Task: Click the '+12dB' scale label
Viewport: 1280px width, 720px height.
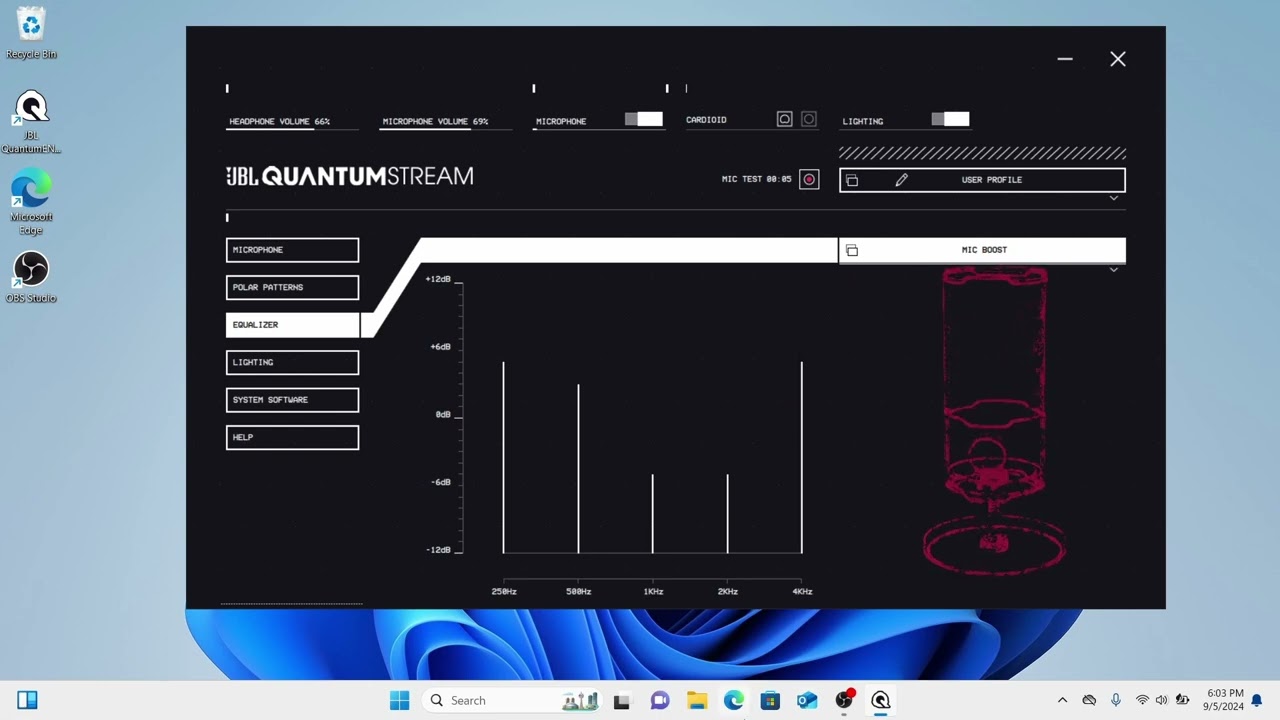Action: (x=438, y=279)
